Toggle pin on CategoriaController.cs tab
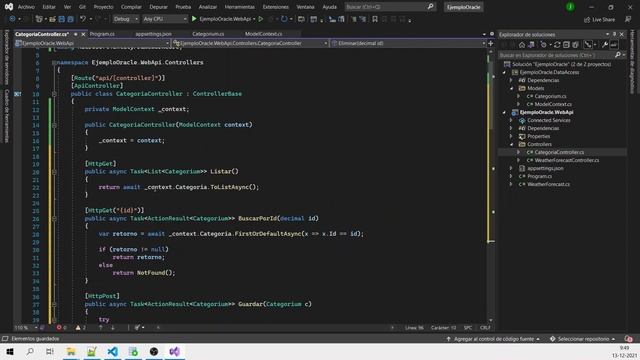640x360 pixels. coord(76,34)
